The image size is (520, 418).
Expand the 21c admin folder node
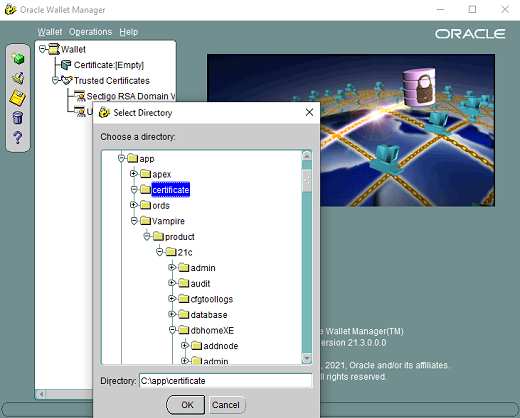pyautogui.click(x=172, y=267)
